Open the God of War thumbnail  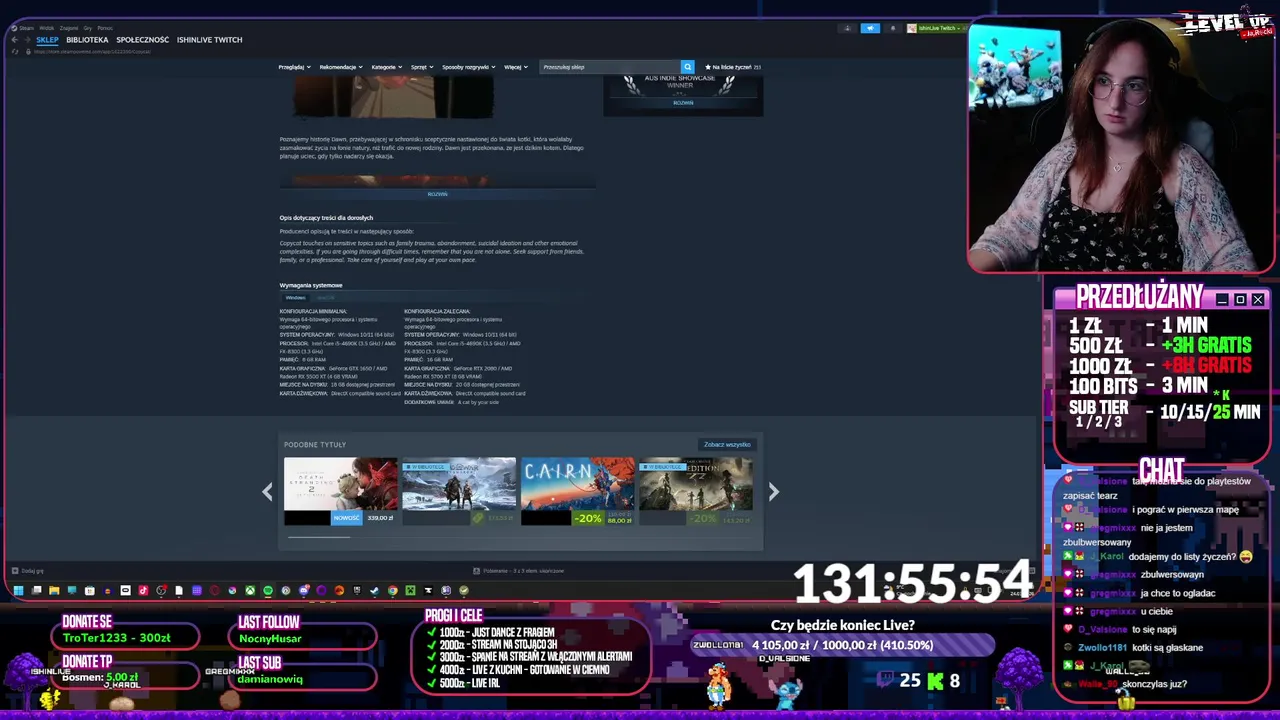click(x=459, y=484)
